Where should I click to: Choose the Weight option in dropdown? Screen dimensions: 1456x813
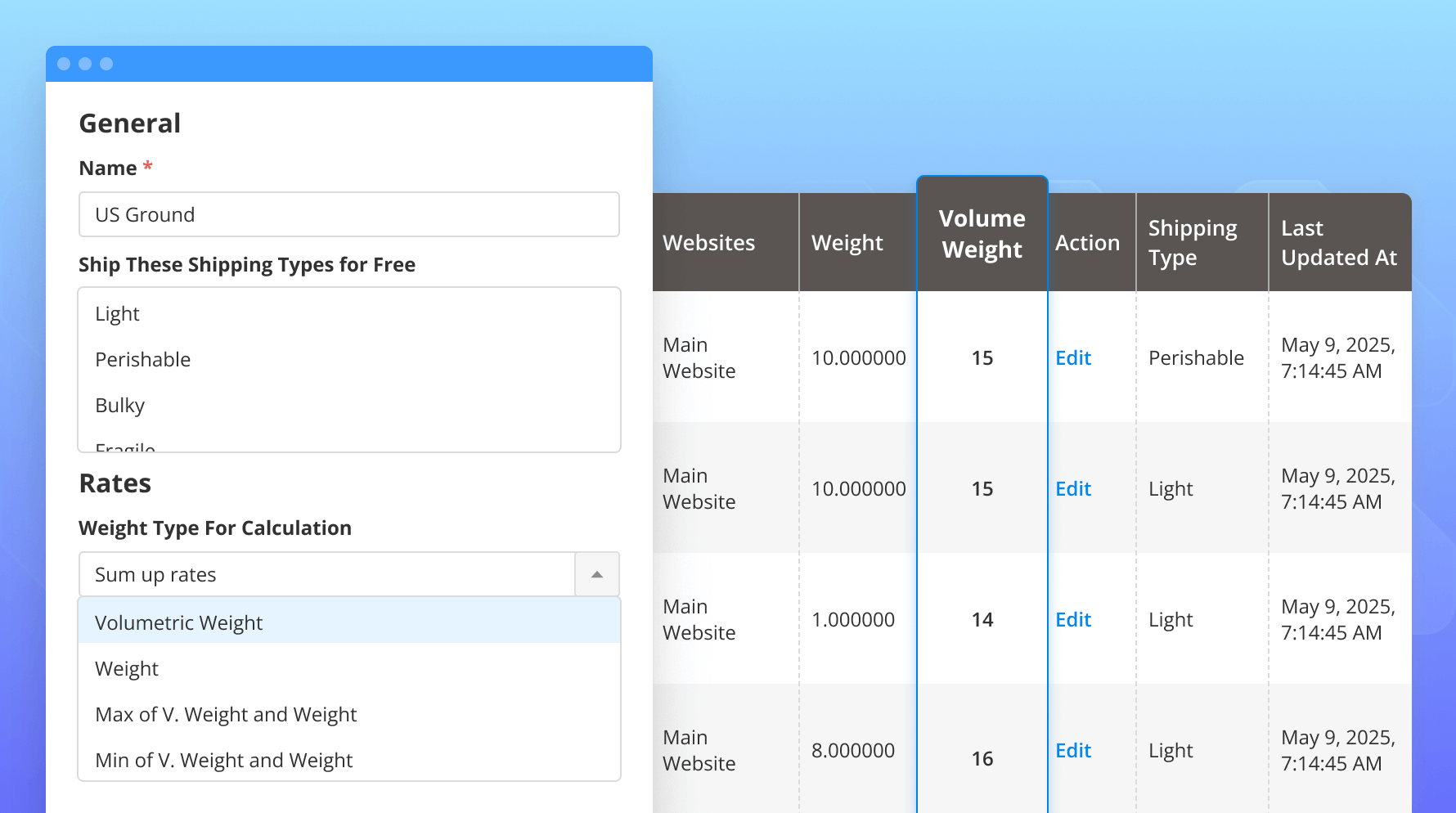[x=127, y=668]
